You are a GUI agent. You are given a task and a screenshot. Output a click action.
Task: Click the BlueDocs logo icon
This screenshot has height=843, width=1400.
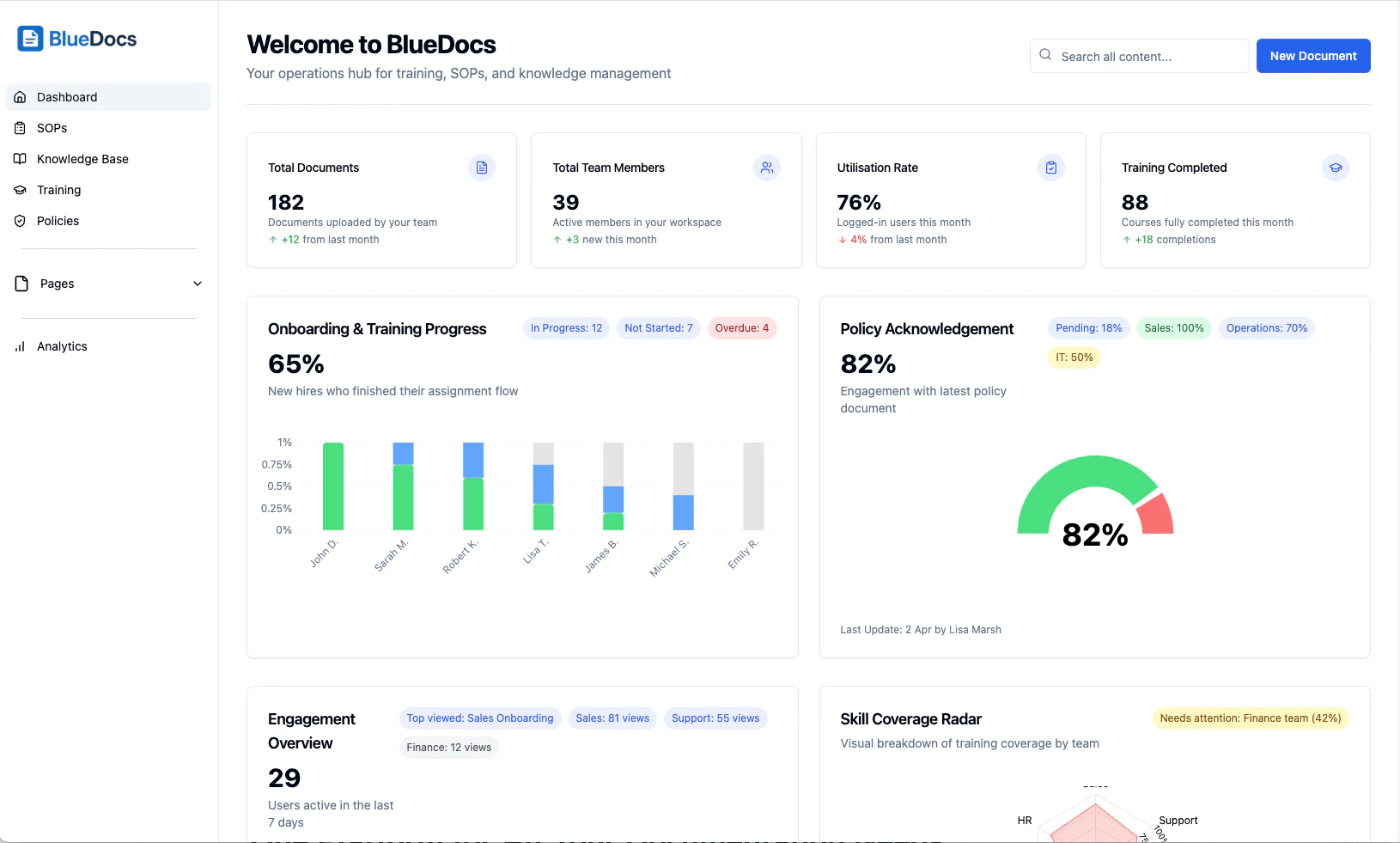(x=28, y=38)
